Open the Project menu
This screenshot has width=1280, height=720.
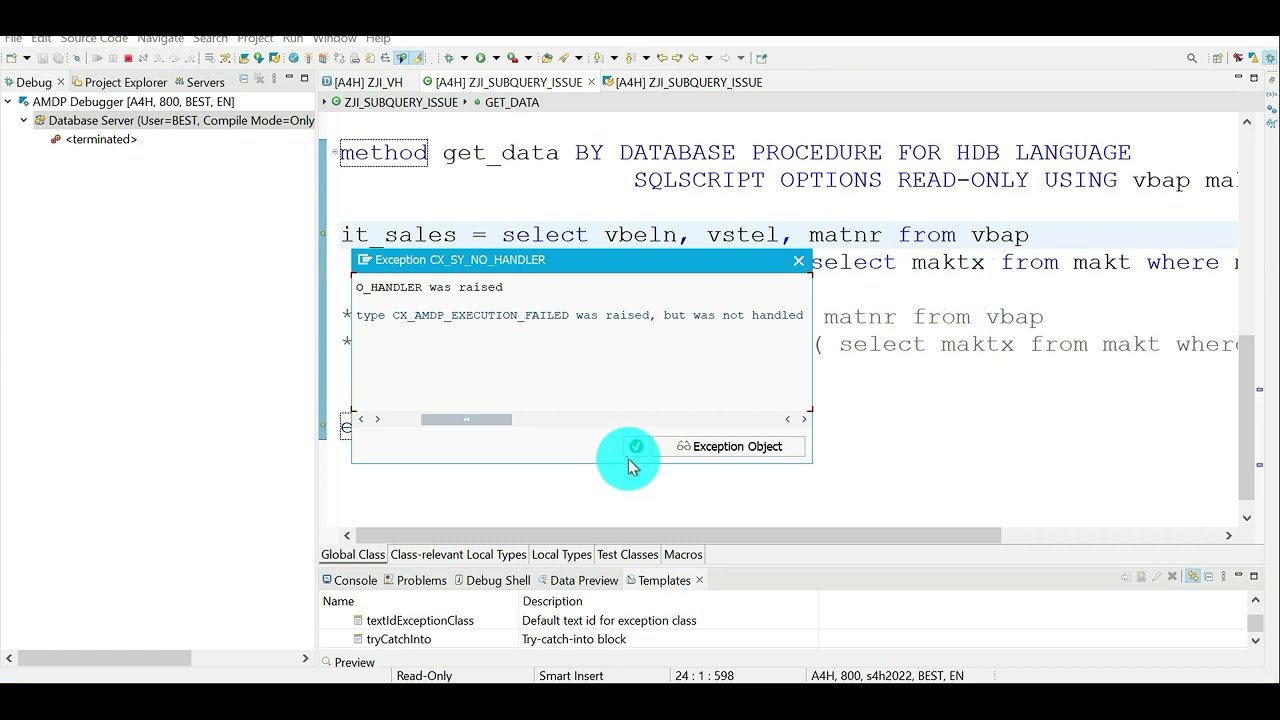coord(255,39)
